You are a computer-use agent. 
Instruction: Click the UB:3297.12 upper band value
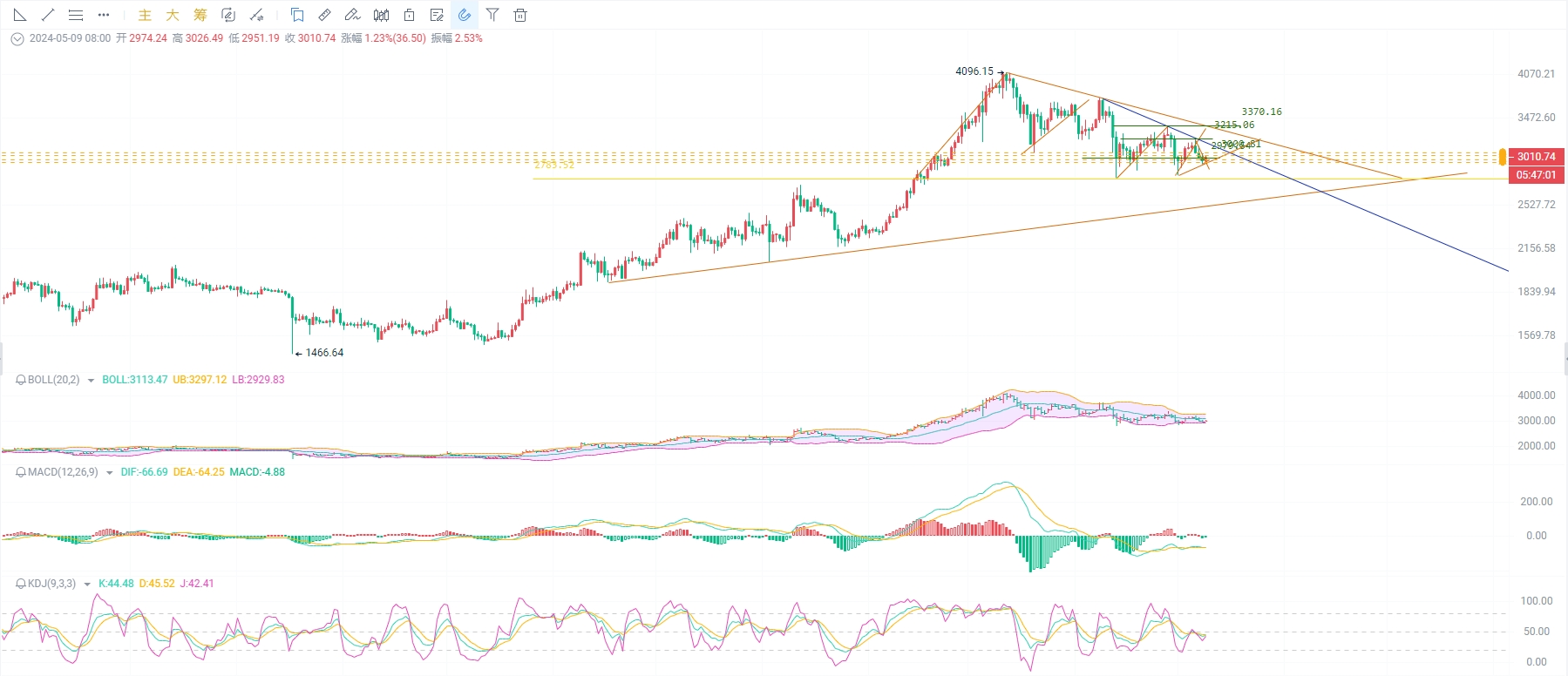pyautogui.click(x=200, y=380)
